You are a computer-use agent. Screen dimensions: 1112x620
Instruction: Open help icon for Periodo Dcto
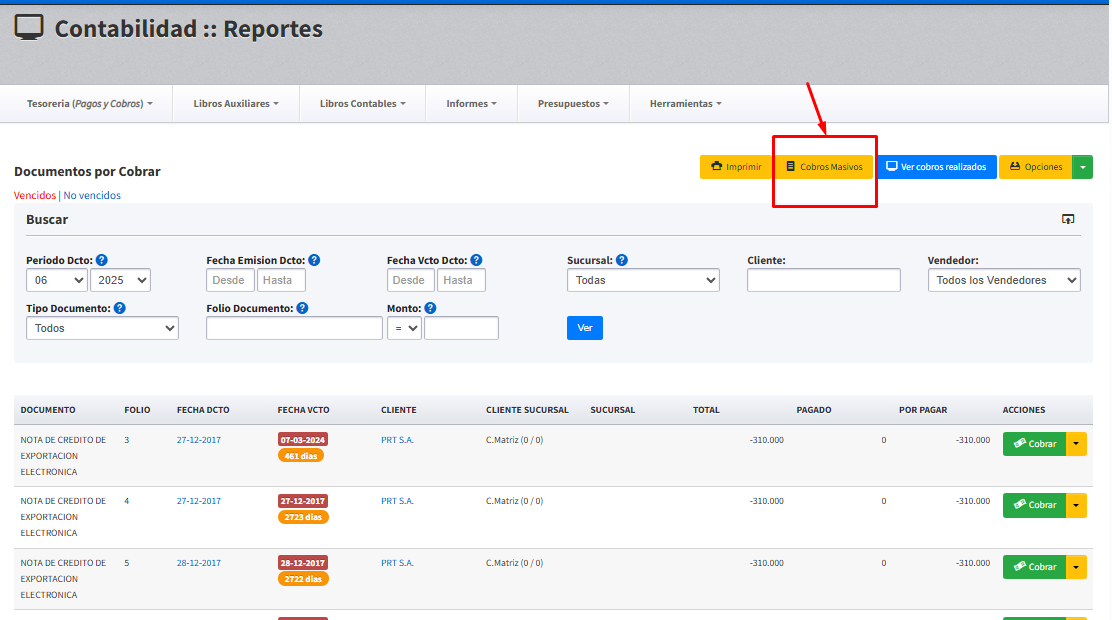tap(101, 260)
